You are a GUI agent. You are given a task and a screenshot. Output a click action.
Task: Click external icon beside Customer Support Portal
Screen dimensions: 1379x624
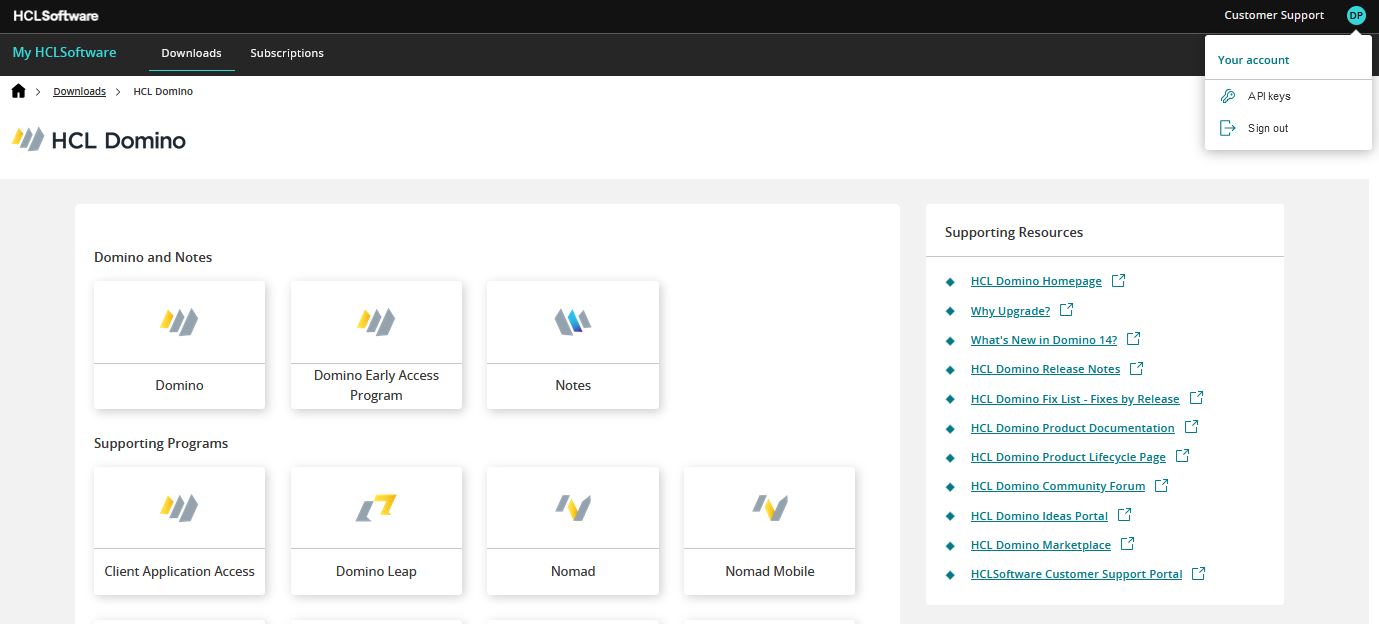click(1199, 574)
